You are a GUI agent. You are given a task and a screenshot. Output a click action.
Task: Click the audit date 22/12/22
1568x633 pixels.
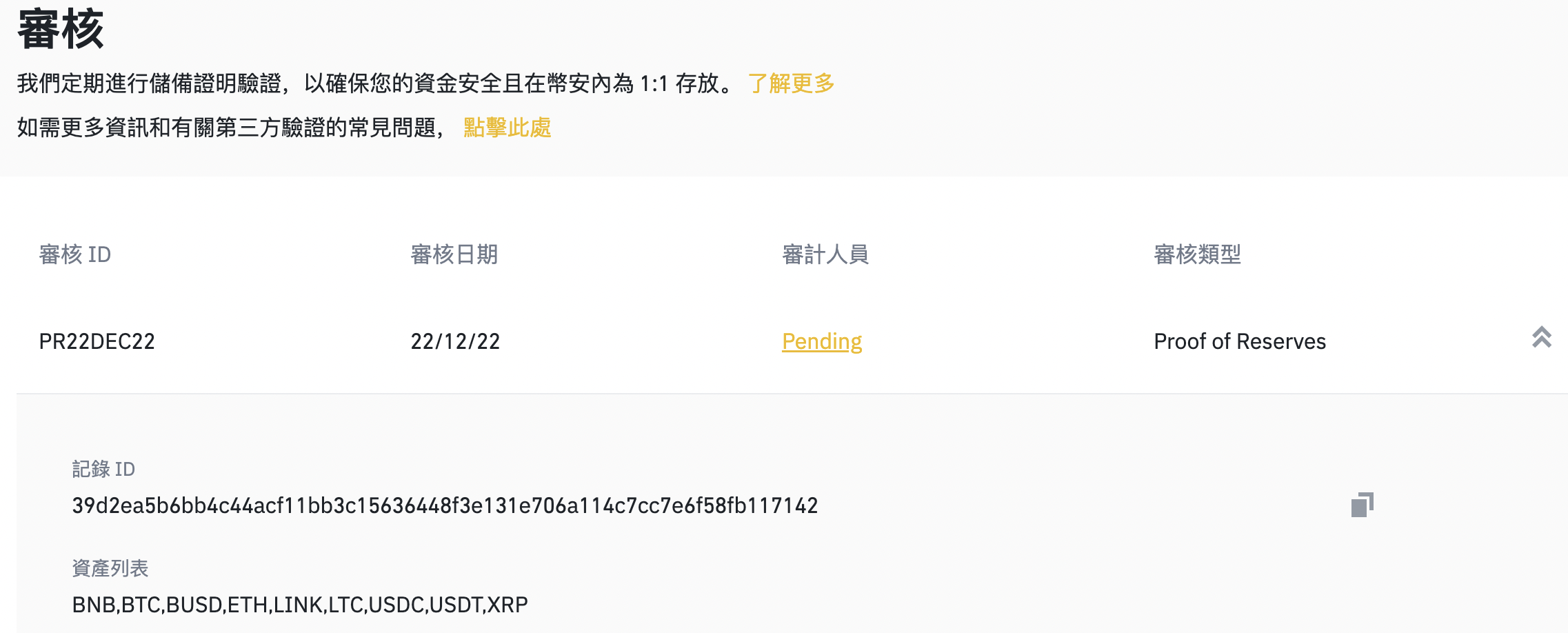pyautogui.click(x=455, y=341)
